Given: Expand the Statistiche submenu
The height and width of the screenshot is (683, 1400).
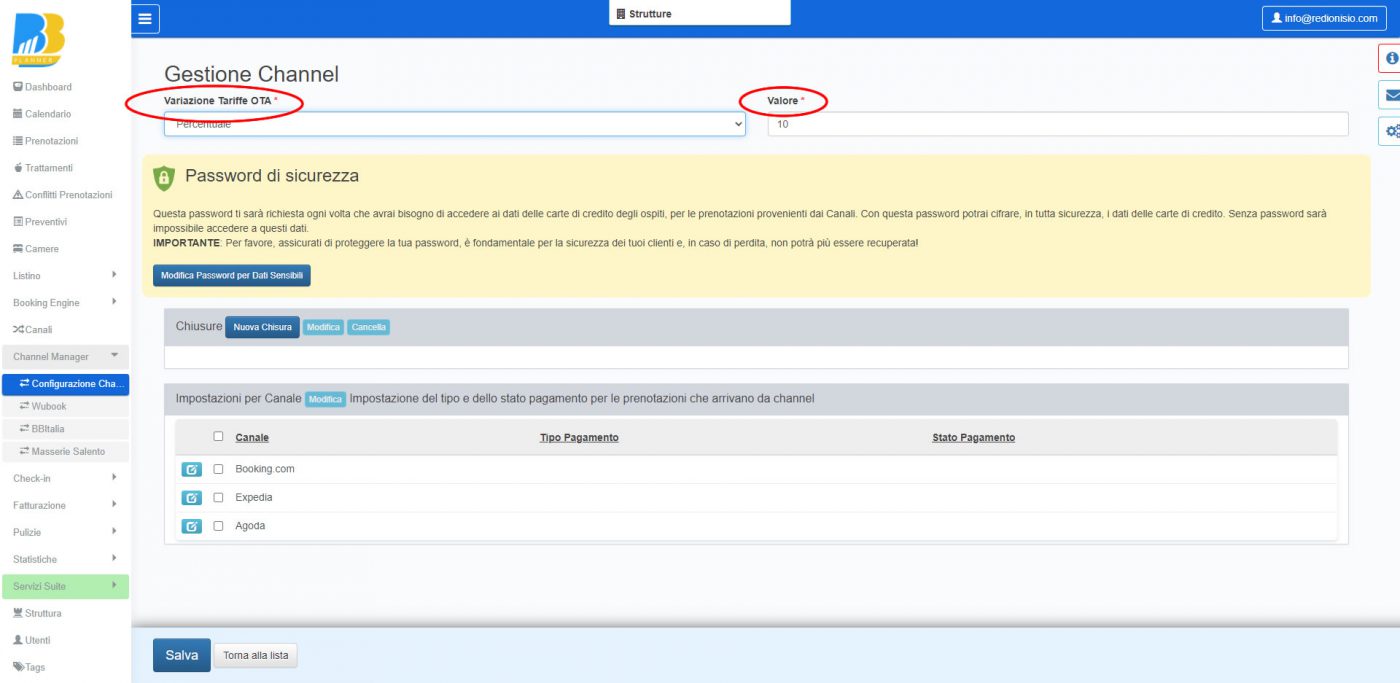Looking at the screenshot, I should (x=65, y=559).
